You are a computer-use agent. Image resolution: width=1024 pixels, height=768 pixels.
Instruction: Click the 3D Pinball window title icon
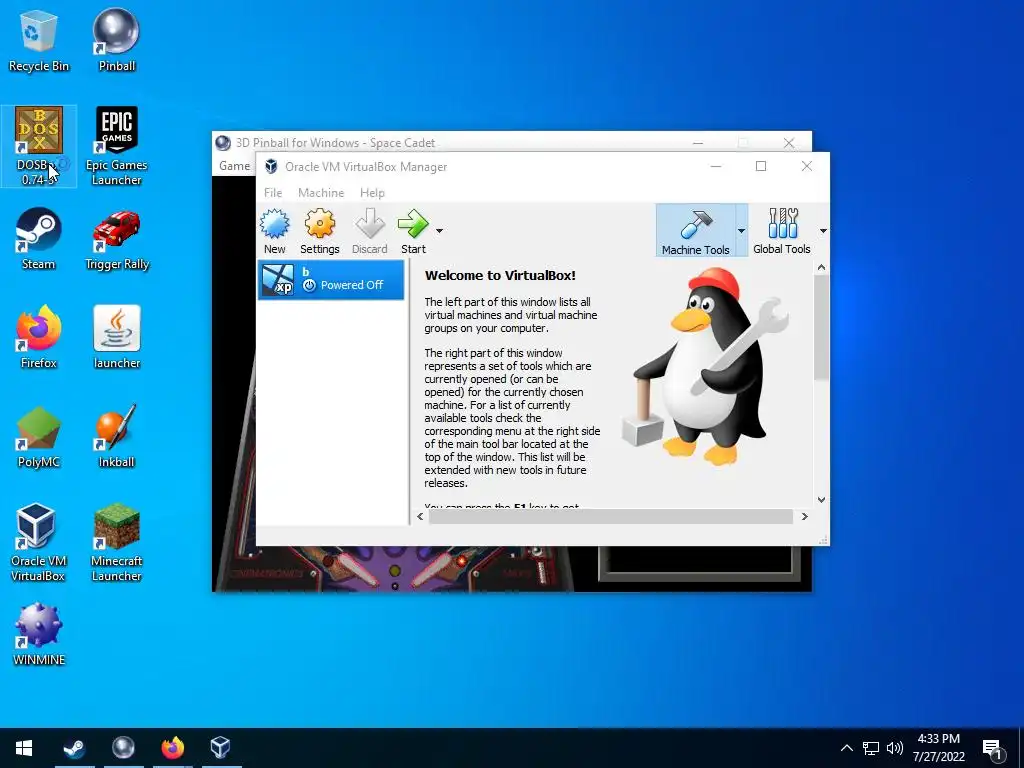point(223,142)
